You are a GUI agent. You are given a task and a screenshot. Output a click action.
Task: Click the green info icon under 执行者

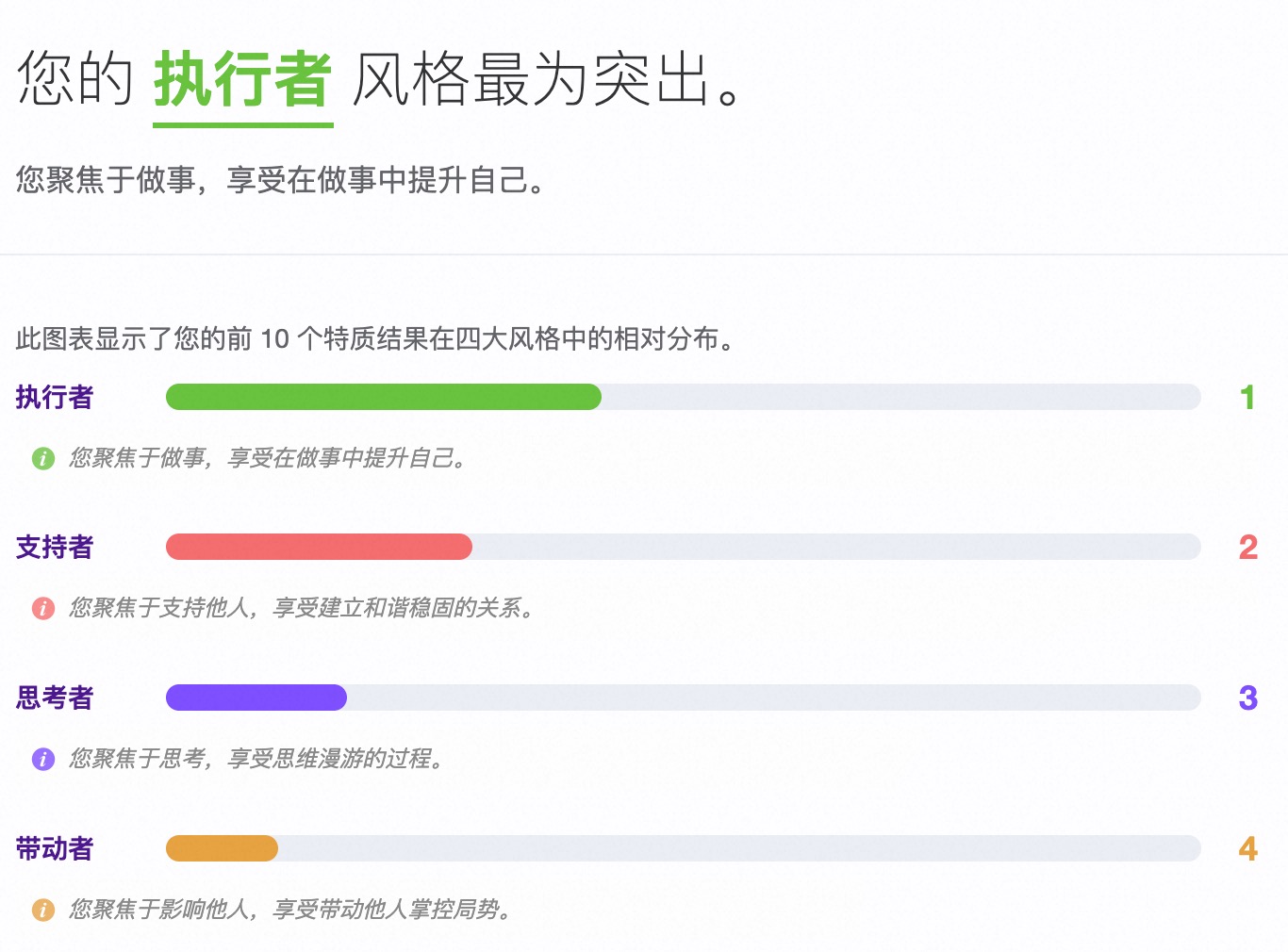pos(43,459)
